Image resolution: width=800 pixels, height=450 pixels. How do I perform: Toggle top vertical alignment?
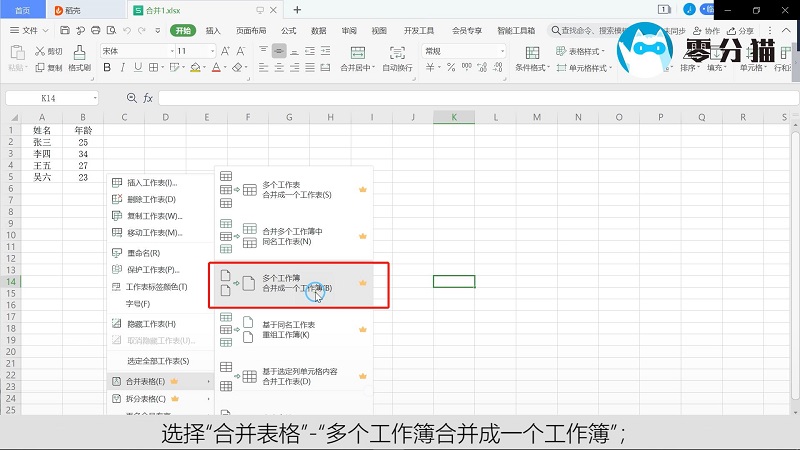(x=263, y=51)
